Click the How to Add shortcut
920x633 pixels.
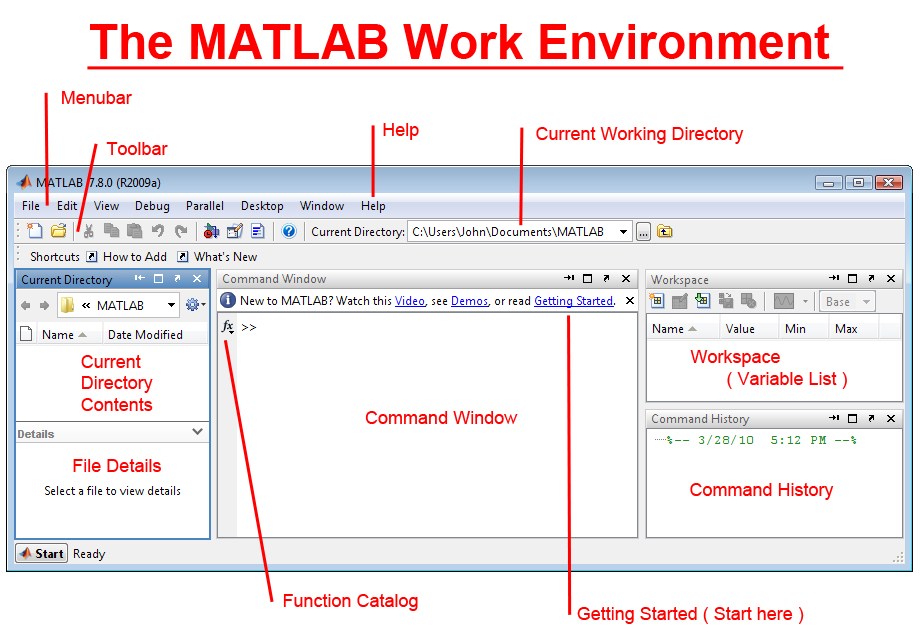click(127, 256)
